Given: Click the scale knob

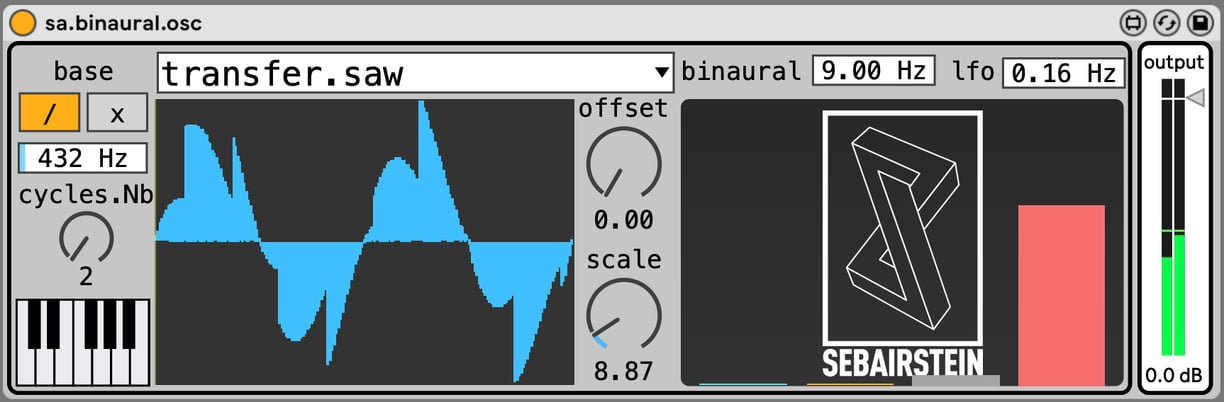Looking at the screenshot, I should [x=623, y=314].
